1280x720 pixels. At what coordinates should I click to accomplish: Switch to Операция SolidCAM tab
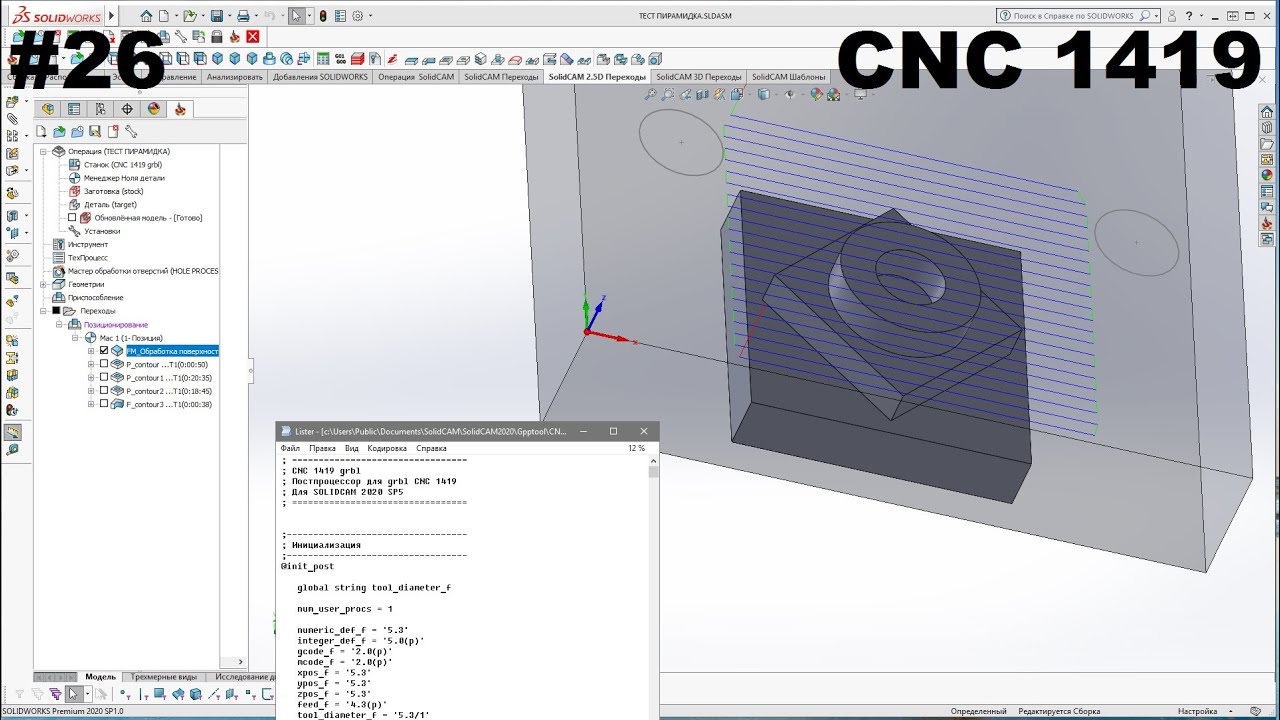click(x=416, y=77)
